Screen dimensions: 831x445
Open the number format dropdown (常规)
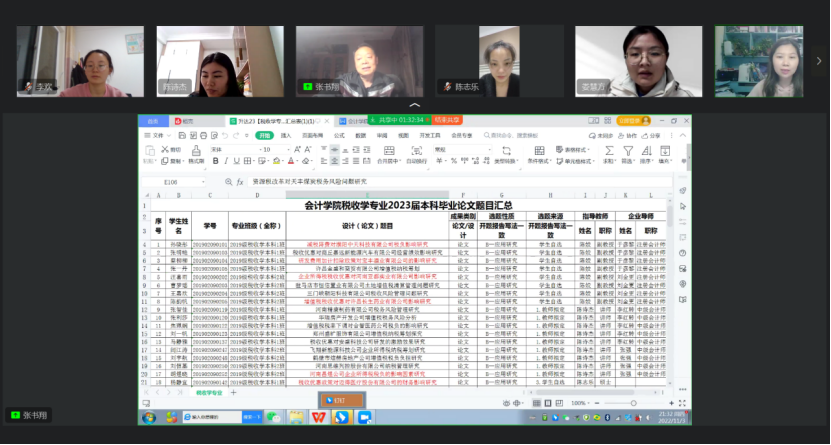click(x=462, y=149)
